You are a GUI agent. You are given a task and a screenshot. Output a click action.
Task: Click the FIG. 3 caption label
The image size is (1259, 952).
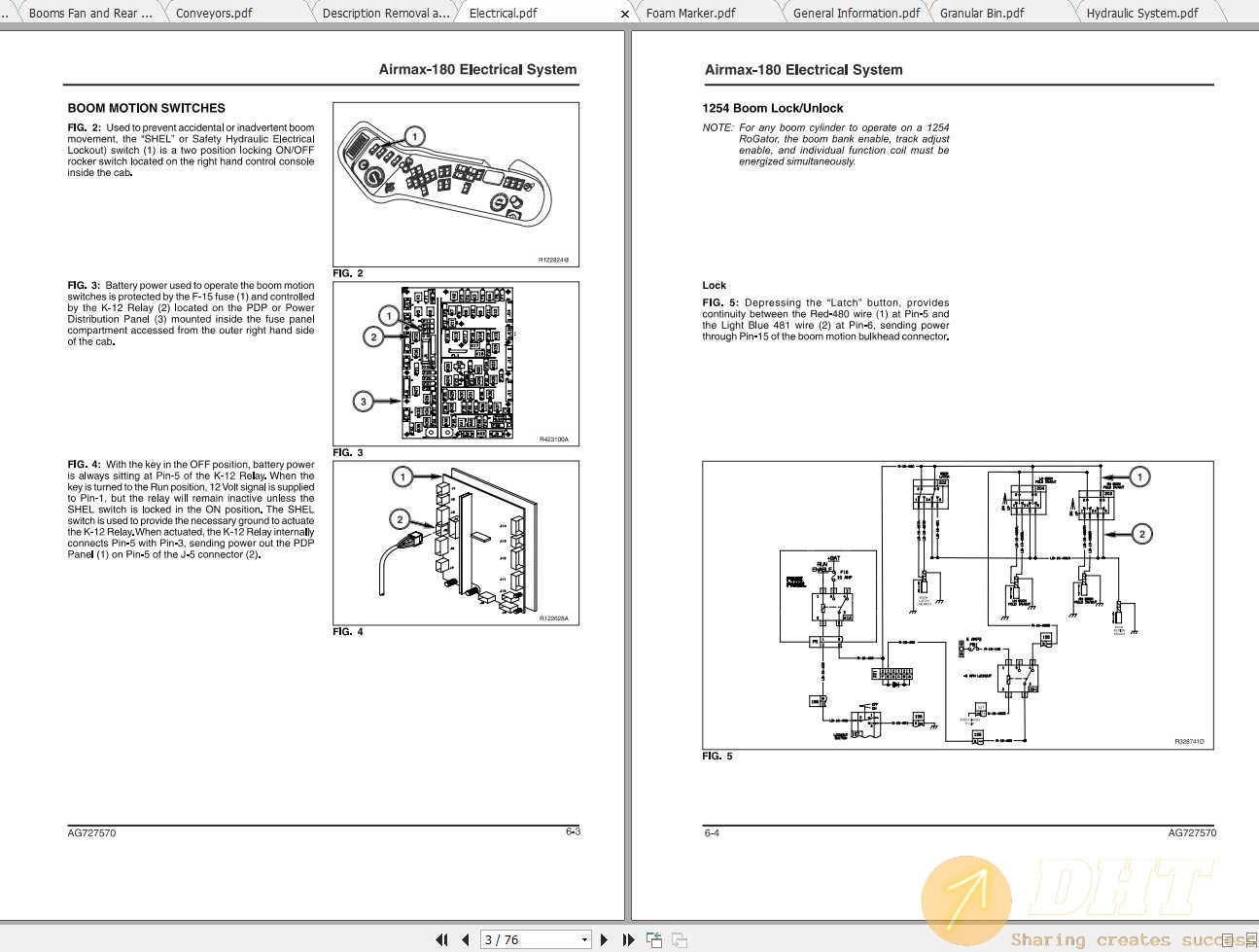[348, 452]
